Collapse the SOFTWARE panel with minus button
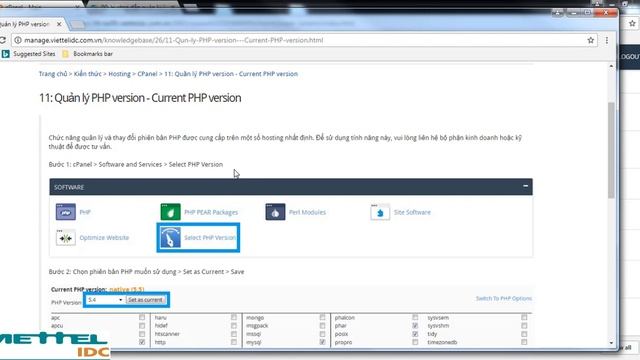640x360 pixels. pyautogui.click(x=525, y=186)
